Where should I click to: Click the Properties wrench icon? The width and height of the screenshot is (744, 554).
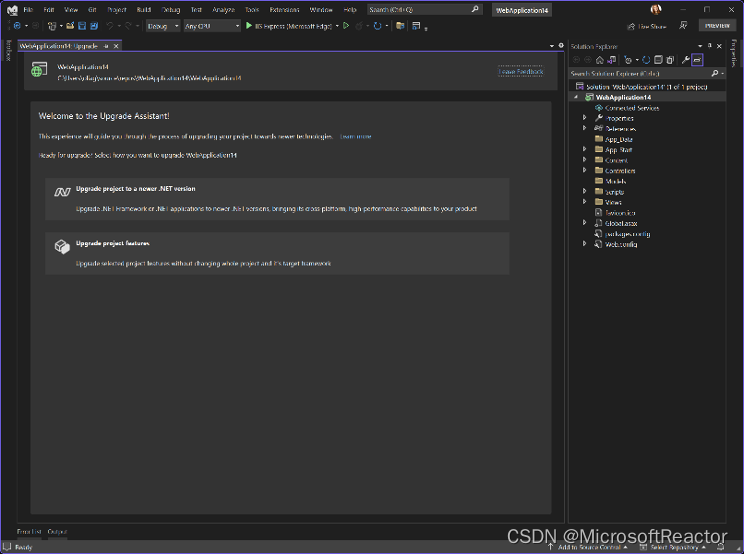click(685, 60)
